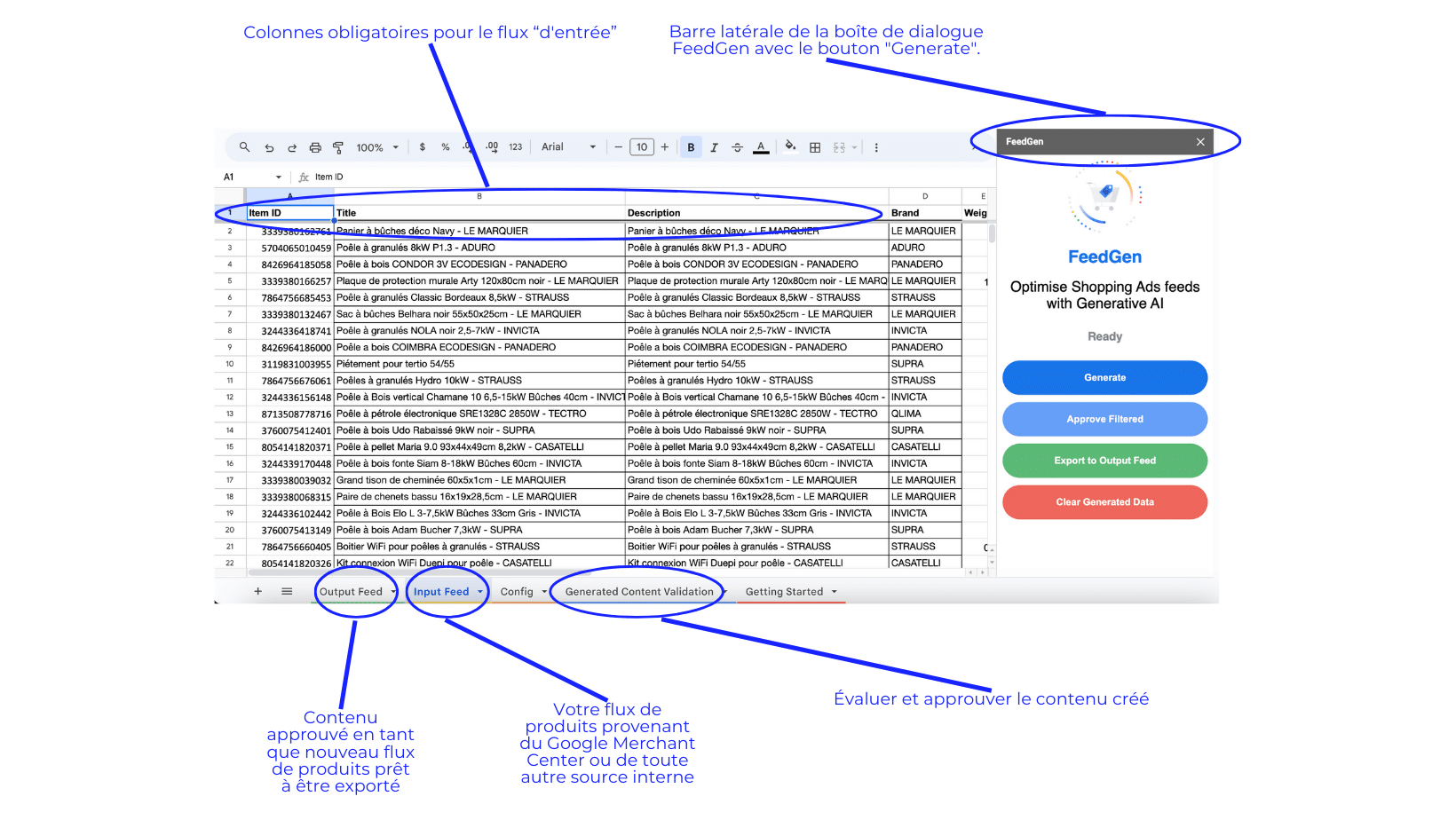Open the Arial font family dropdown
Image resolution: width=1456 pixels, height=820 pixels.
click(x=568, y=147)
